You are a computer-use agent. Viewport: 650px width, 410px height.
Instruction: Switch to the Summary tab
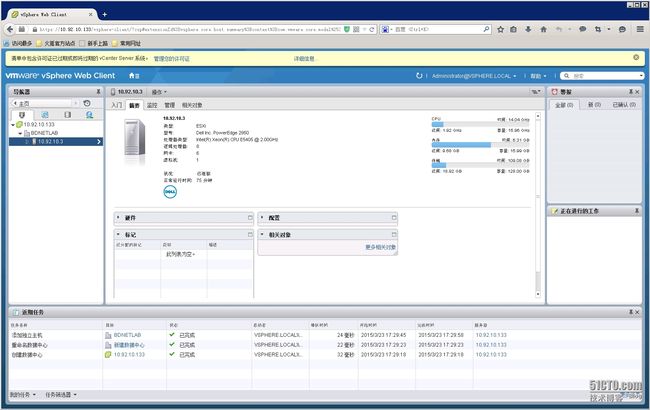[x=134, y=105]
